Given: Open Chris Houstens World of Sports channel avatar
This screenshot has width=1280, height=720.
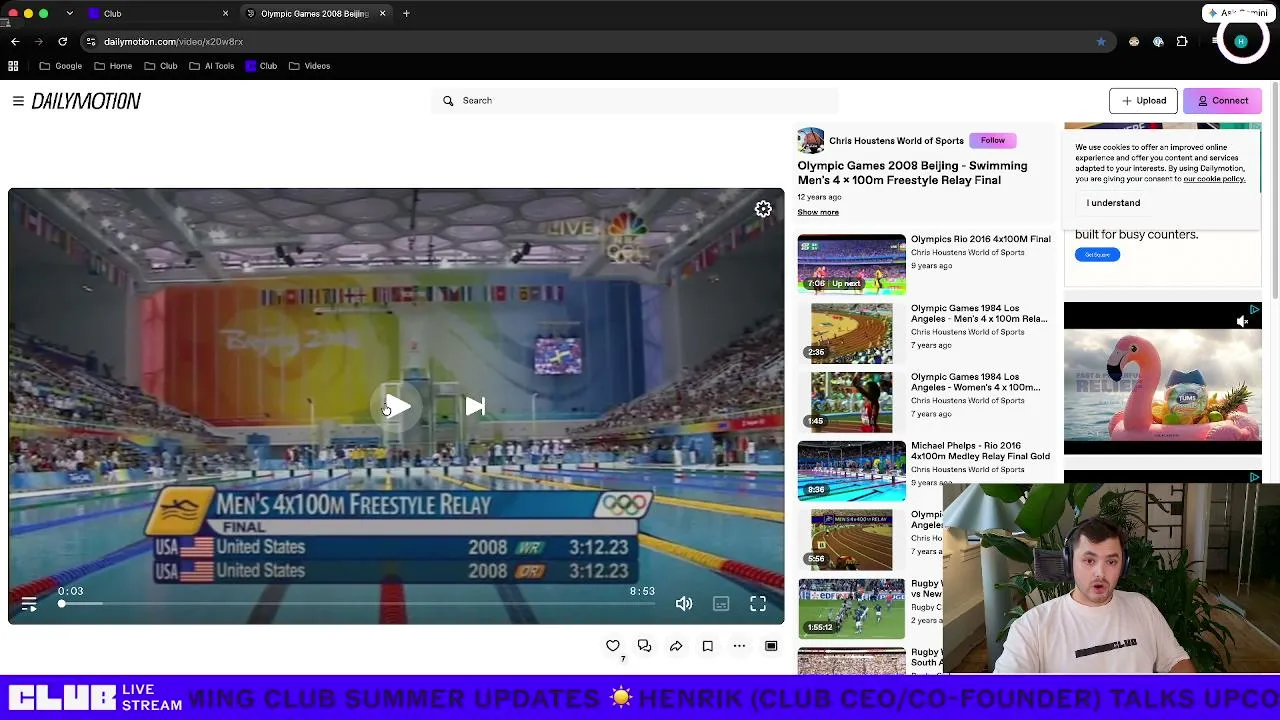Looking at the screenshot, I should tap(810, 141).
